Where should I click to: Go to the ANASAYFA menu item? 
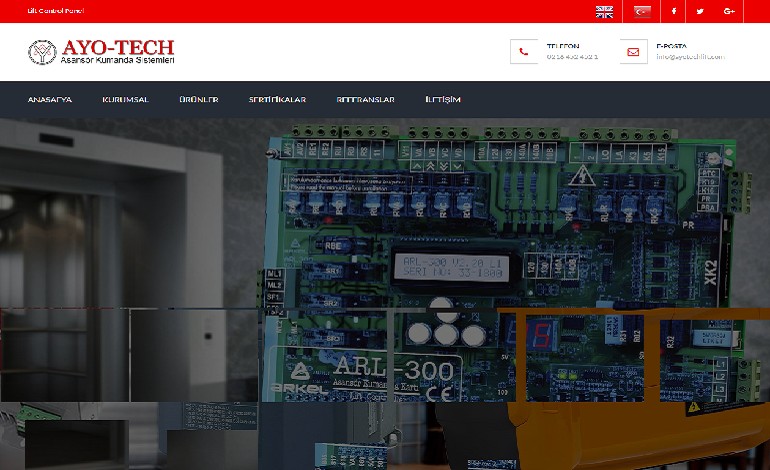[x=50, y=100]
